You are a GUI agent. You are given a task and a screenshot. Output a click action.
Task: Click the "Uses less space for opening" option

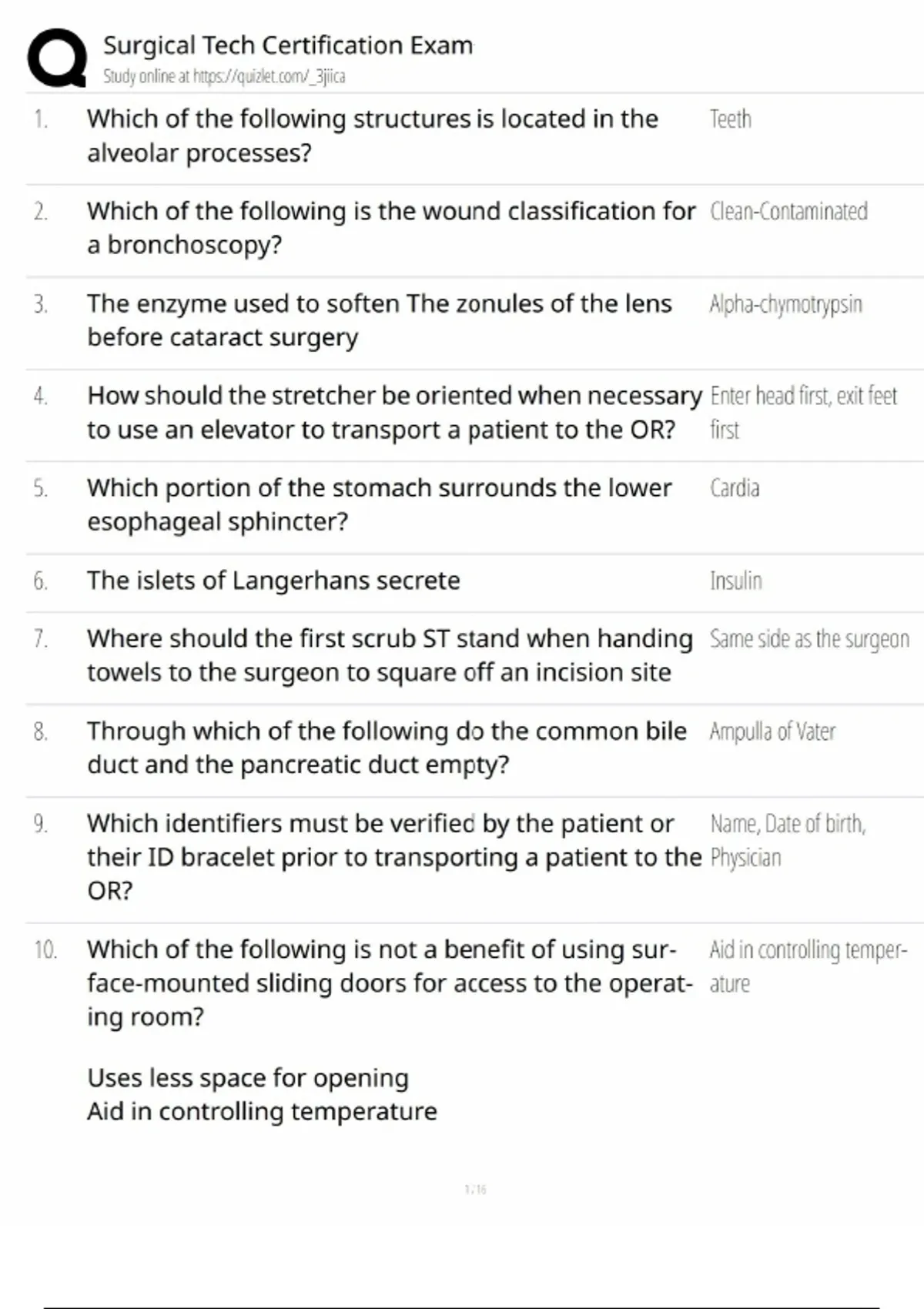247,1078
